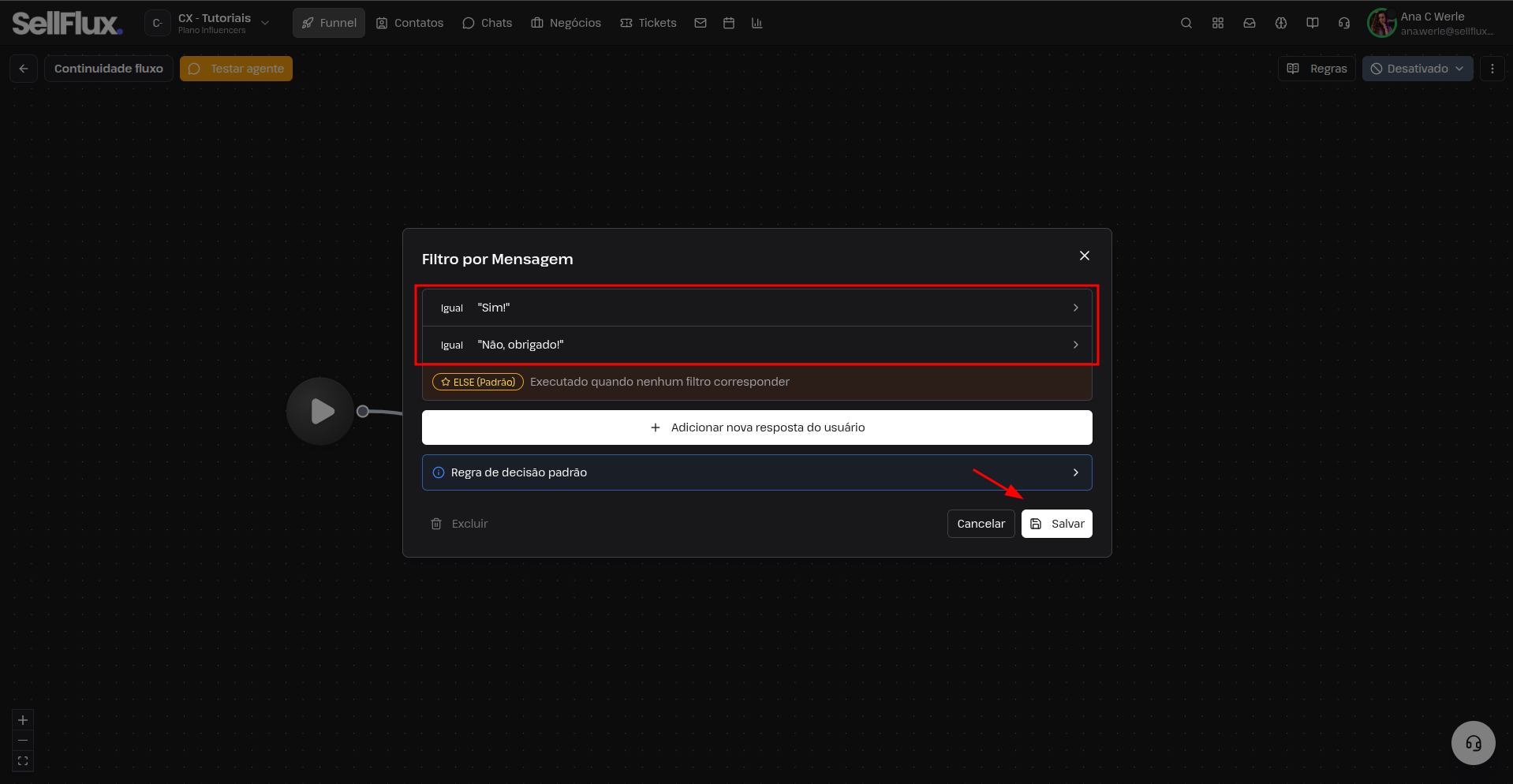Click the globe icon in top bar

1281,23
